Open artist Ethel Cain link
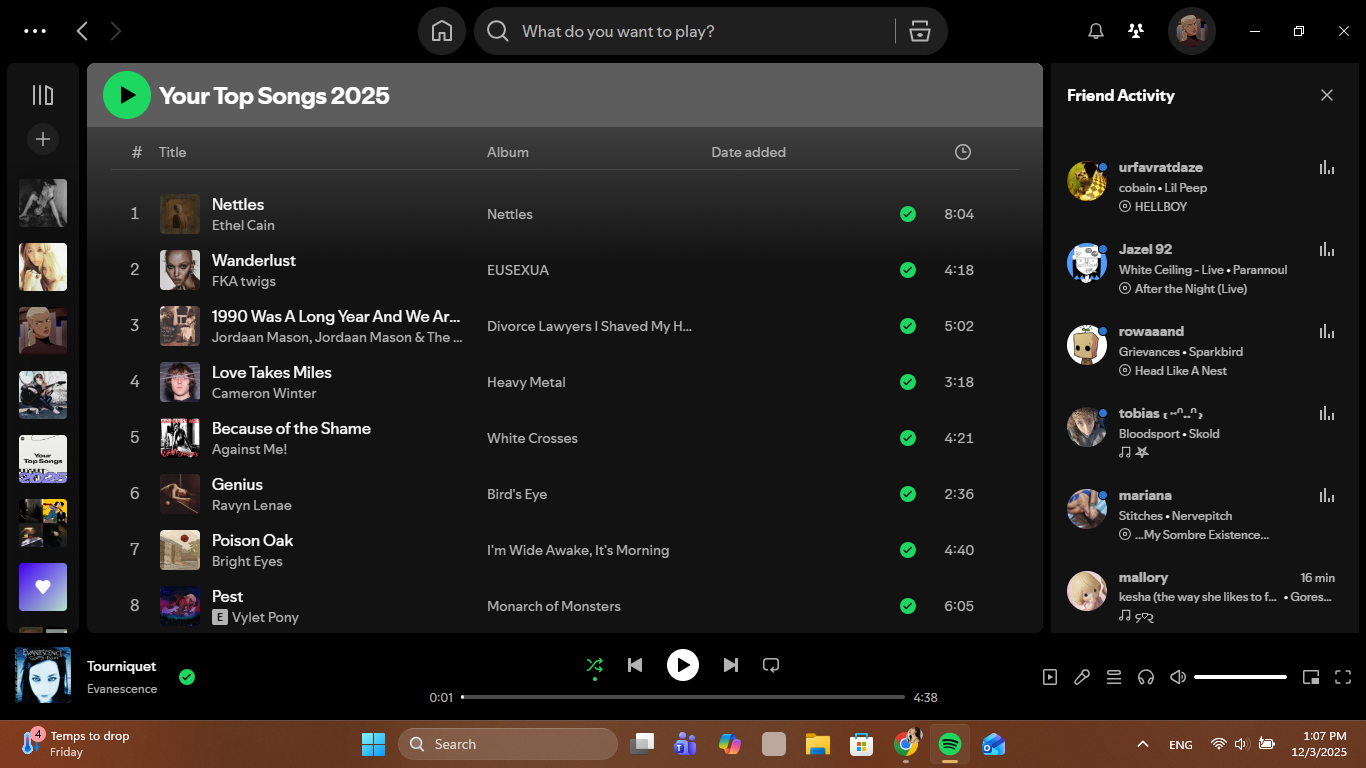Image resolution: width=1366 pixels, height=768 pixels. click(x=243, y=225)
